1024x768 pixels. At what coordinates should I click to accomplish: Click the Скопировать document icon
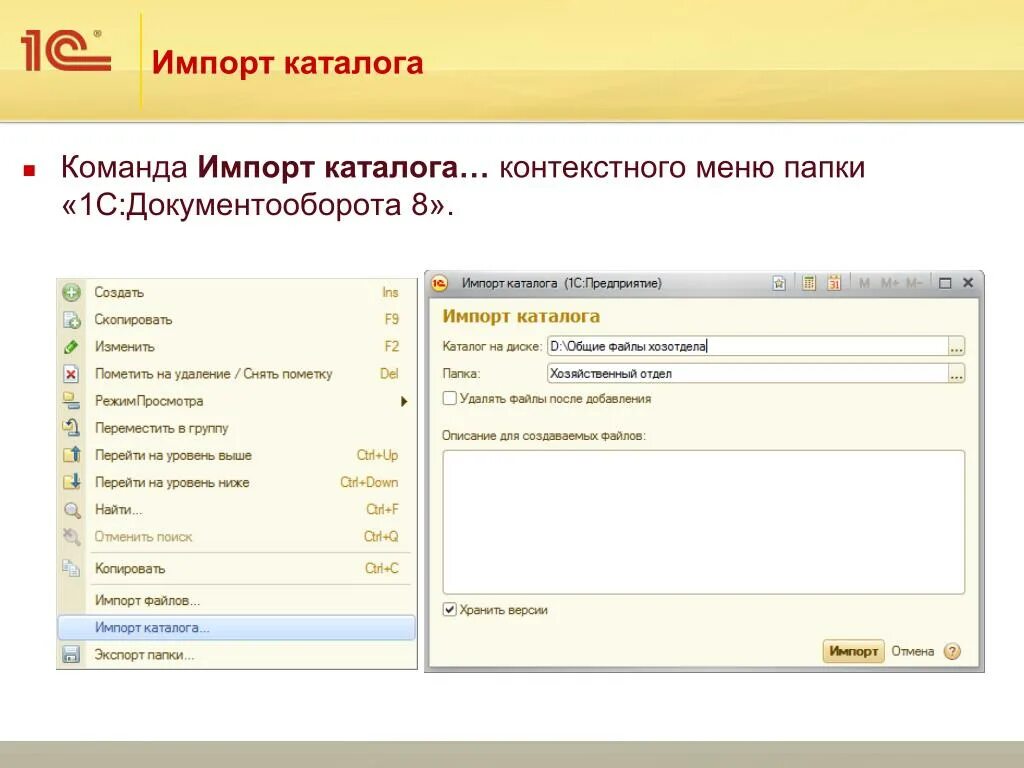tap(71, 319)
